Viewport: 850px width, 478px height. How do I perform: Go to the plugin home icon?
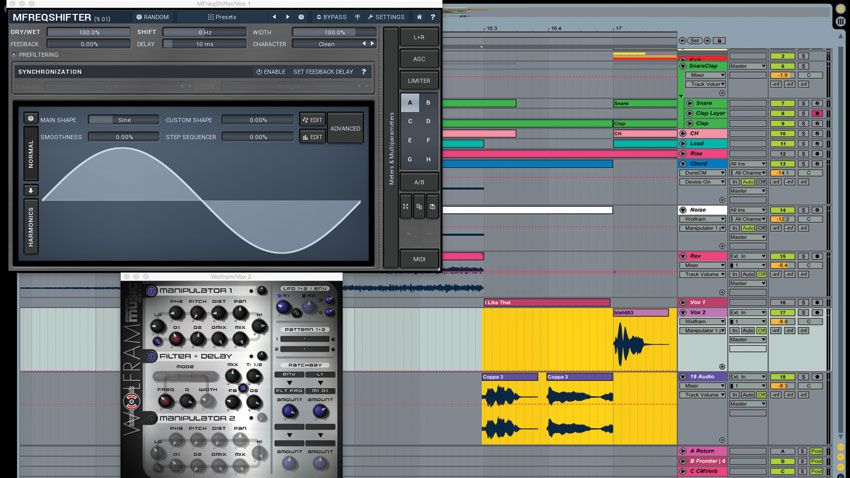click(419, 17)
